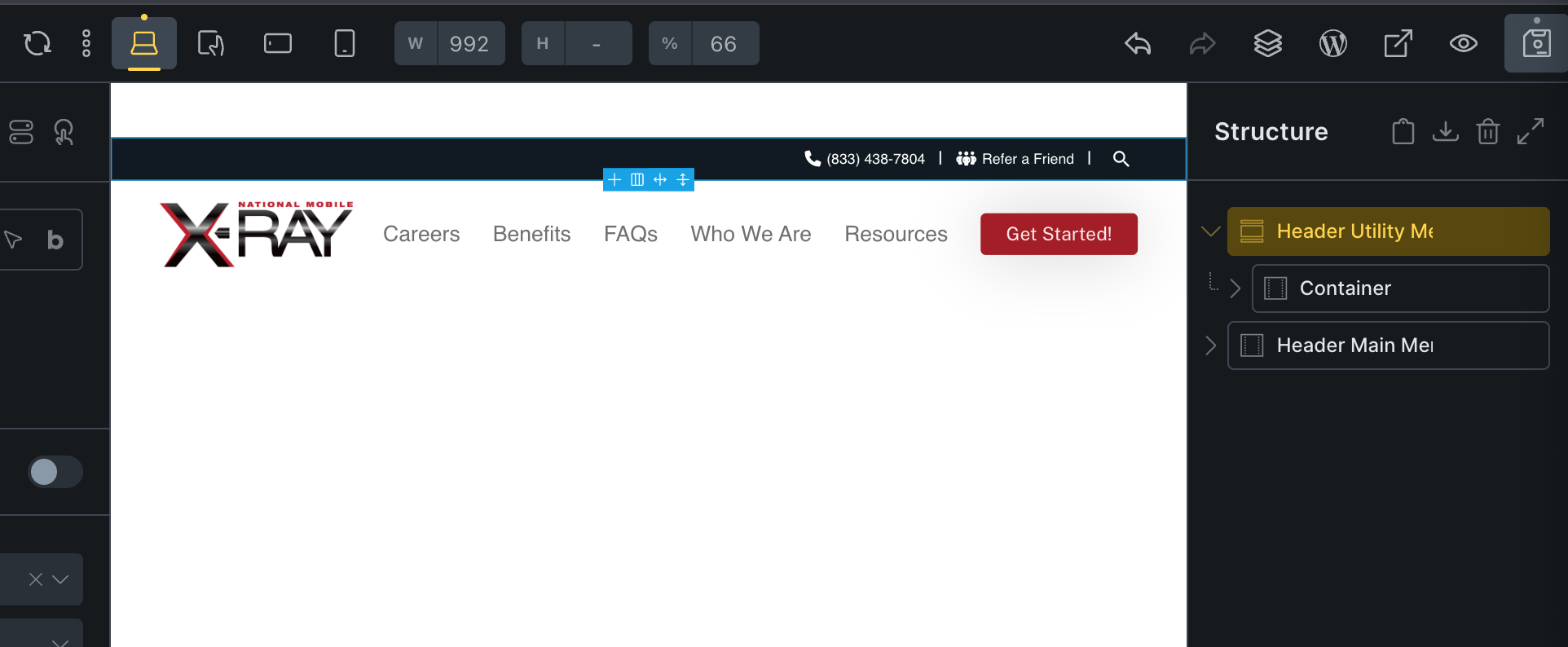Switch to the mobile portrait breakpoint
1568x647 pixels.
(345, 43)
